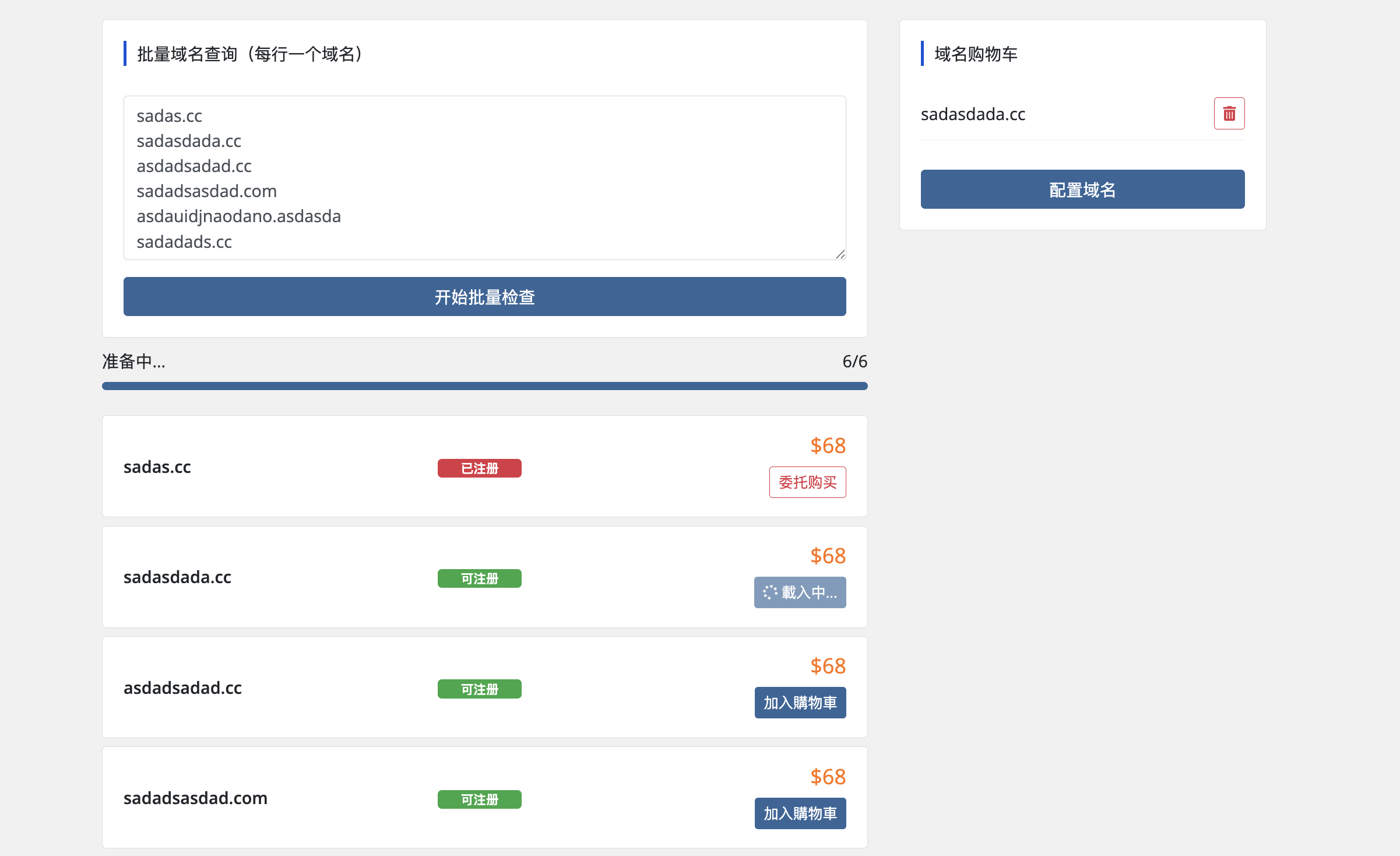Click the 可注册 badge for asdadsadad.cc

[479, 689]
